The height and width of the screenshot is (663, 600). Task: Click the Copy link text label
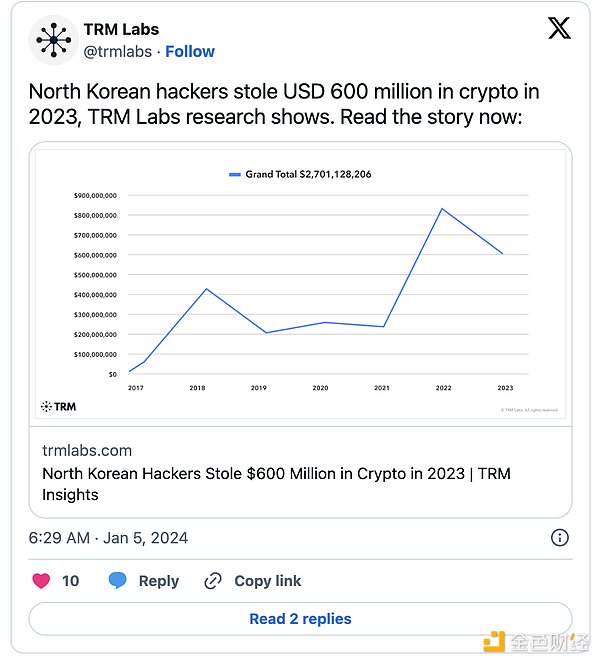[x=267, y=581]
